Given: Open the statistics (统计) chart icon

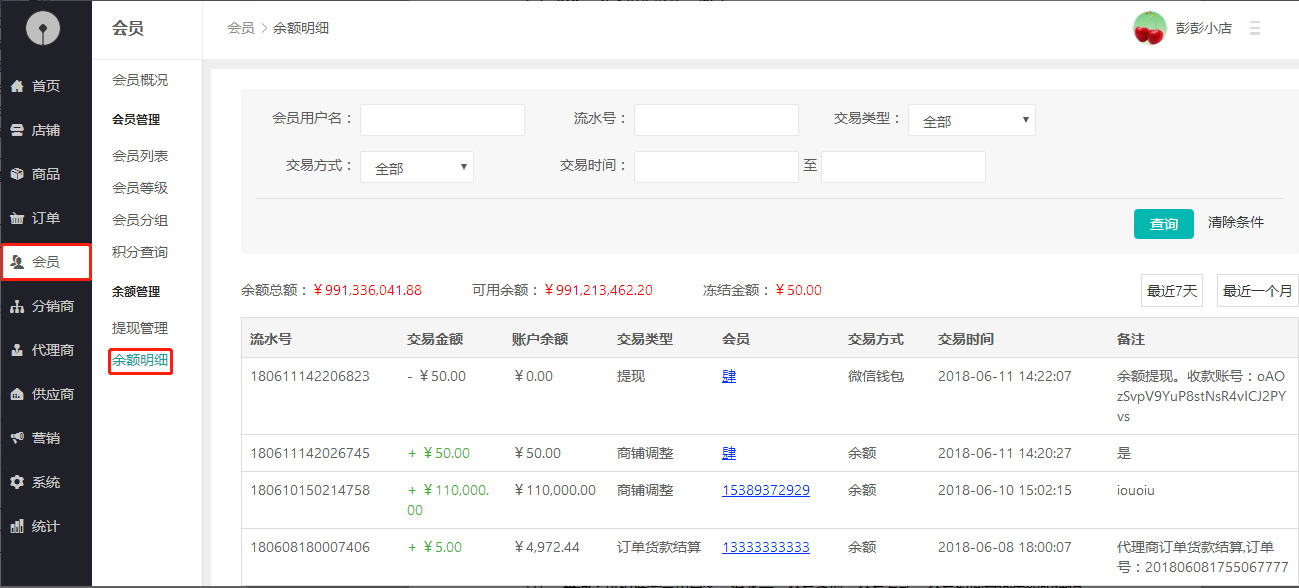Looking at the screenshot, I should click(x=17, y=526).
